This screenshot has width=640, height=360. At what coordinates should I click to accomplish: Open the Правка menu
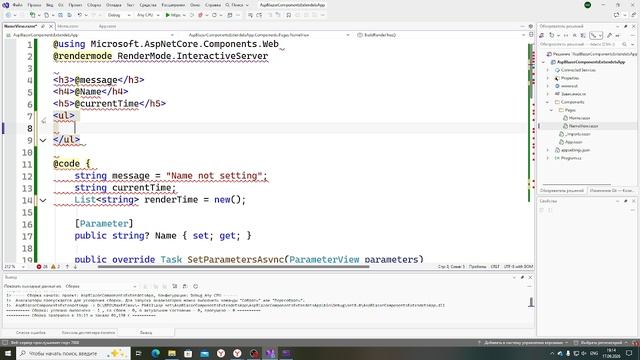click(x=34, y=5)
